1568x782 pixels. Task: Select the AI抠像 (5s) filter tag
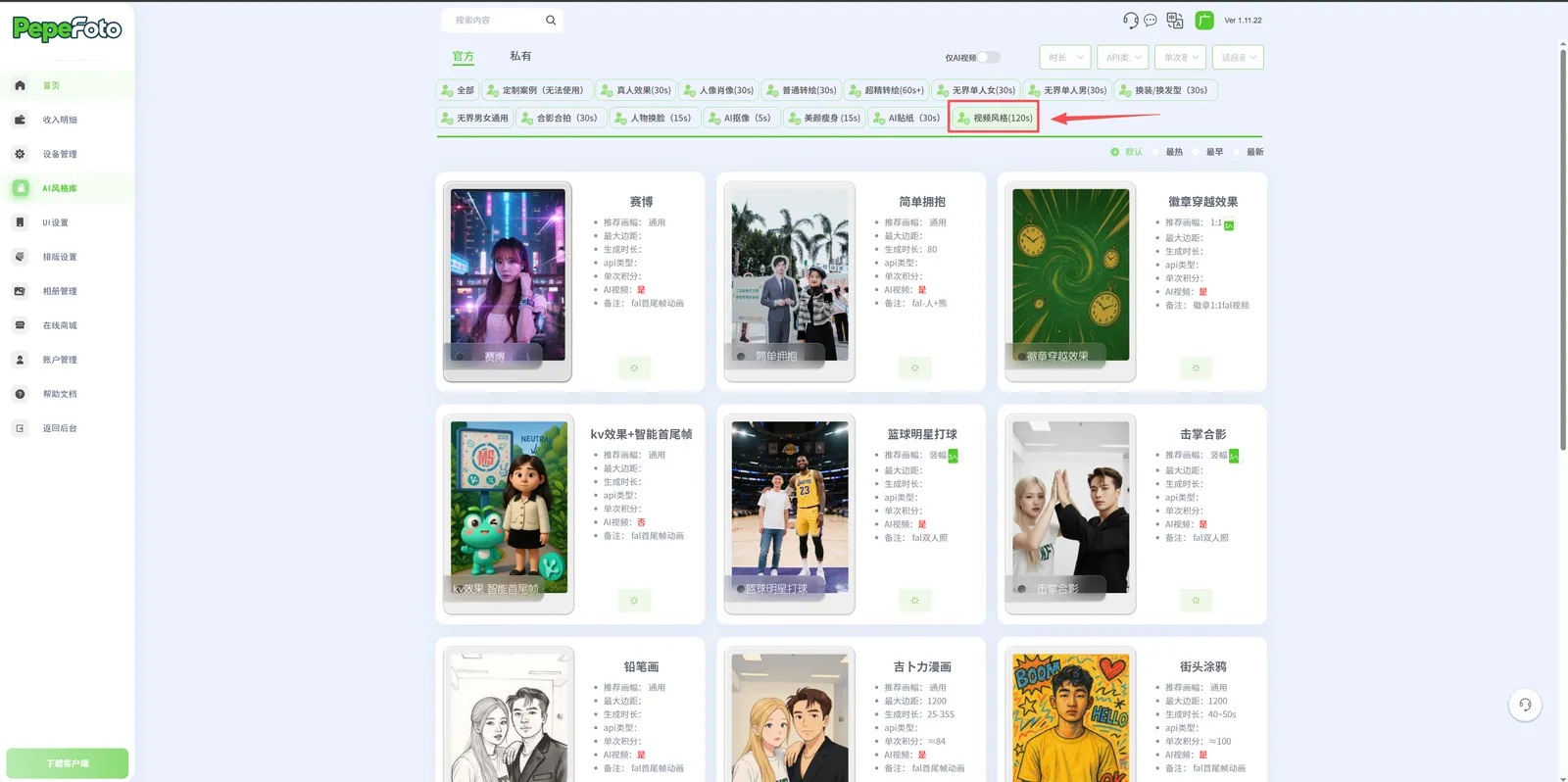(741, 119)
